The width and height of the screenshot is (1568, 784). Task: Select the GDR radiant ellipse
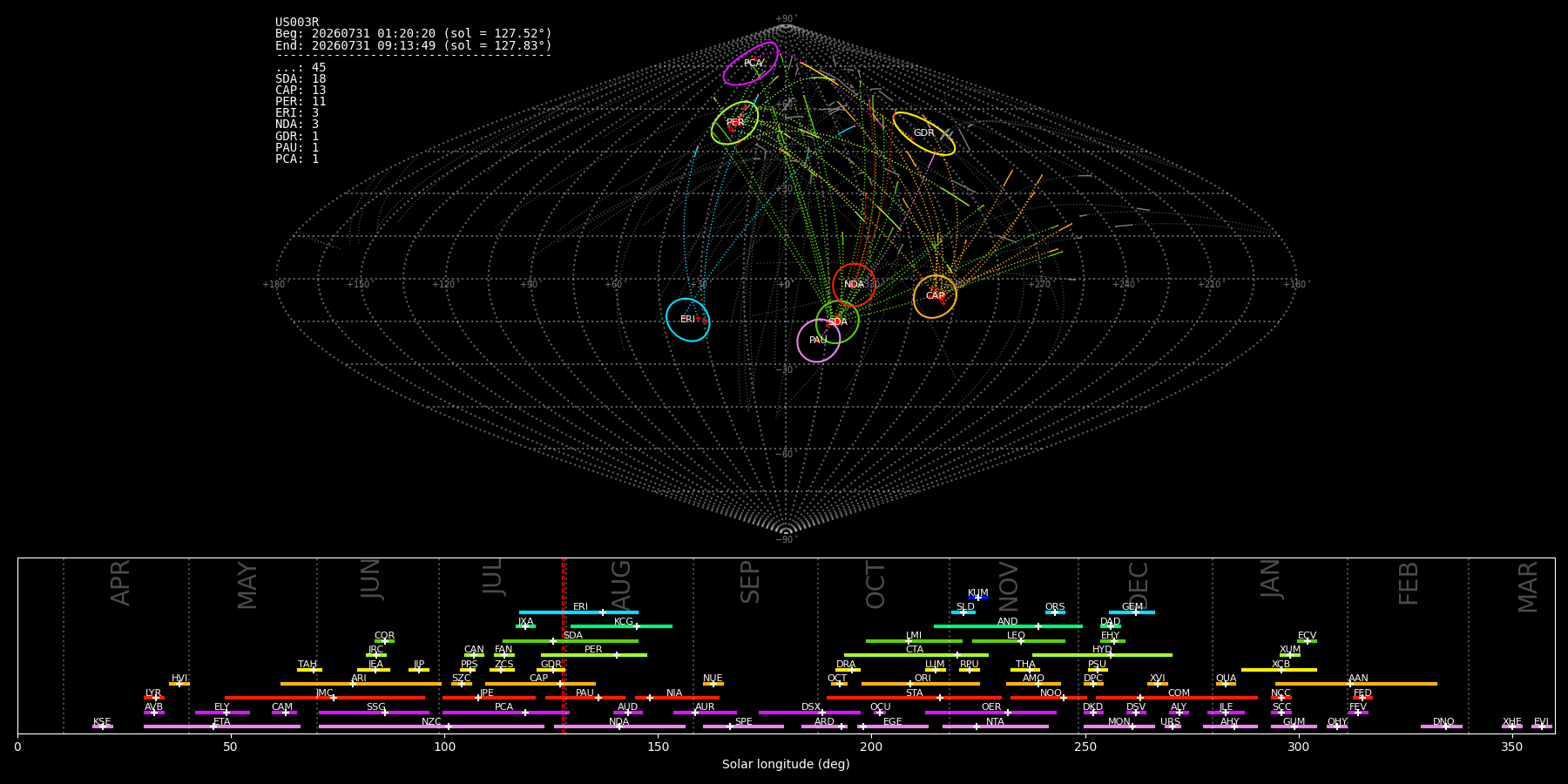pos(924,133)
